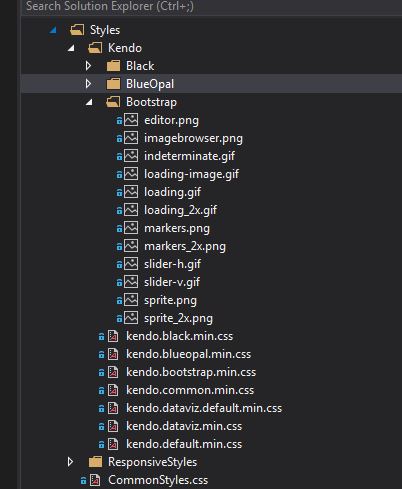Click image icon beside markers_2x.png
The height and width of the screenshot is (489, 402).
[x=131, y=246]
